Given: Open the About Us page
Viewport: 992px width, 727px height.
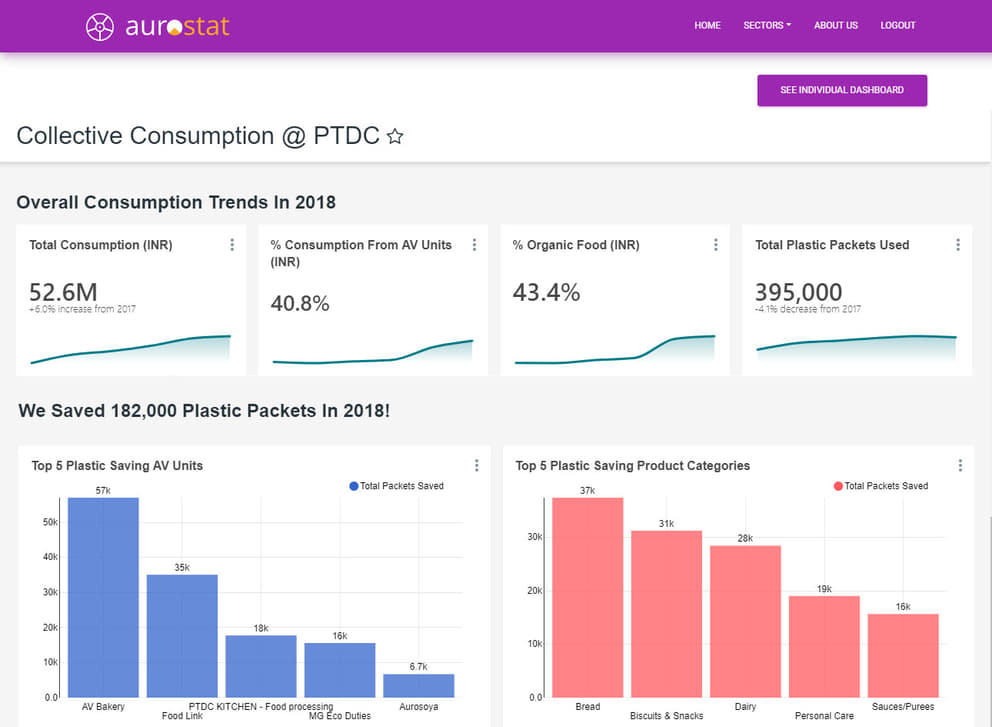Looking at the screenshot, I should click(x=835, y=25).
